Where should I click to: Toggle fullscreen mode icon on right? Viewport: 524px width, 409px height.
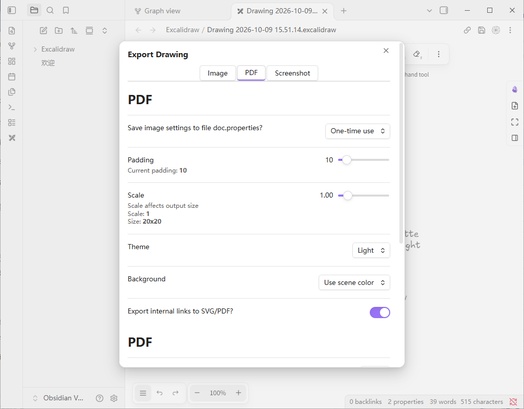[515, 122]
